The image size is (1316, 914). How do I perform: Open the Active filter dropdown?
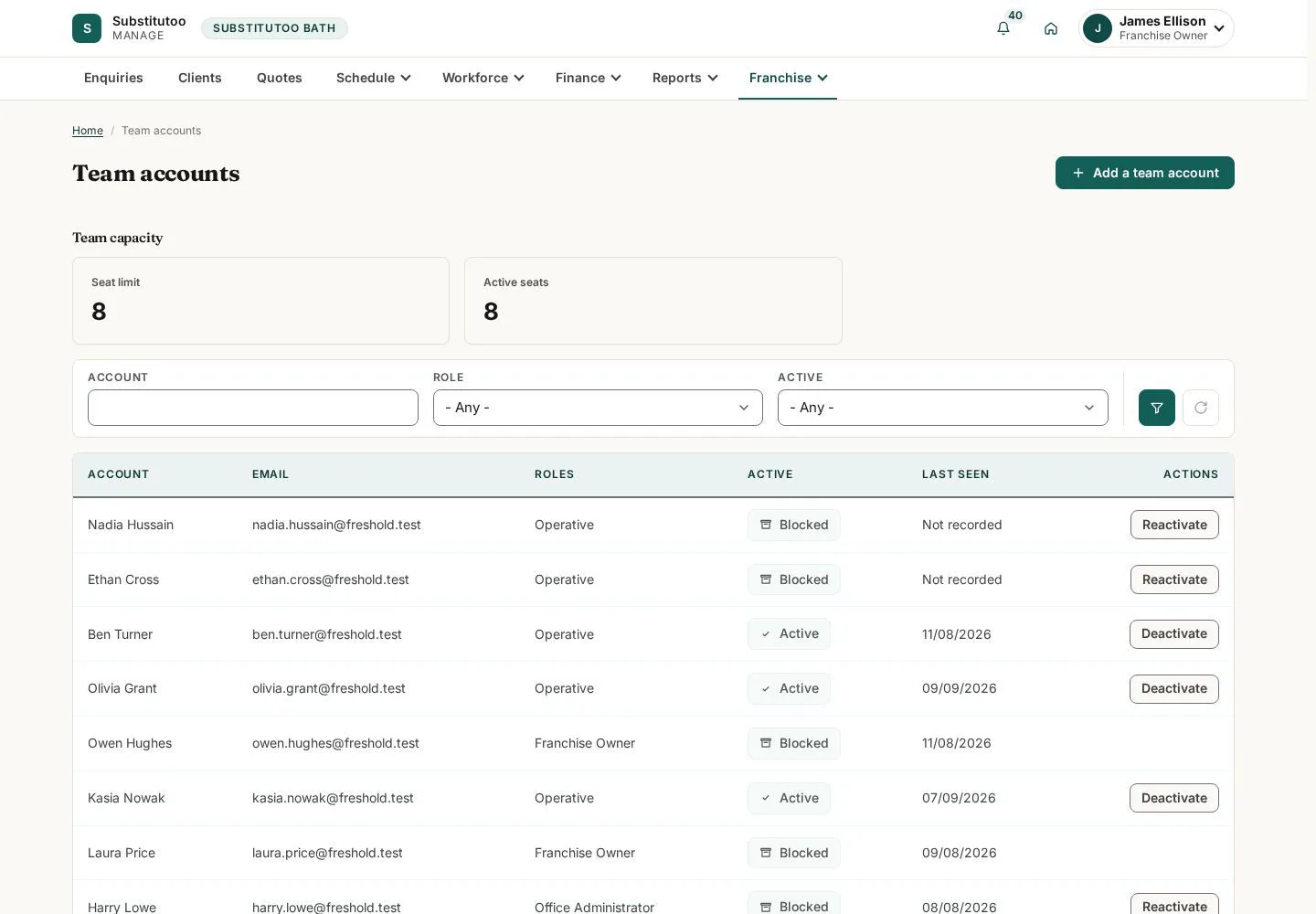click(943, 408)
